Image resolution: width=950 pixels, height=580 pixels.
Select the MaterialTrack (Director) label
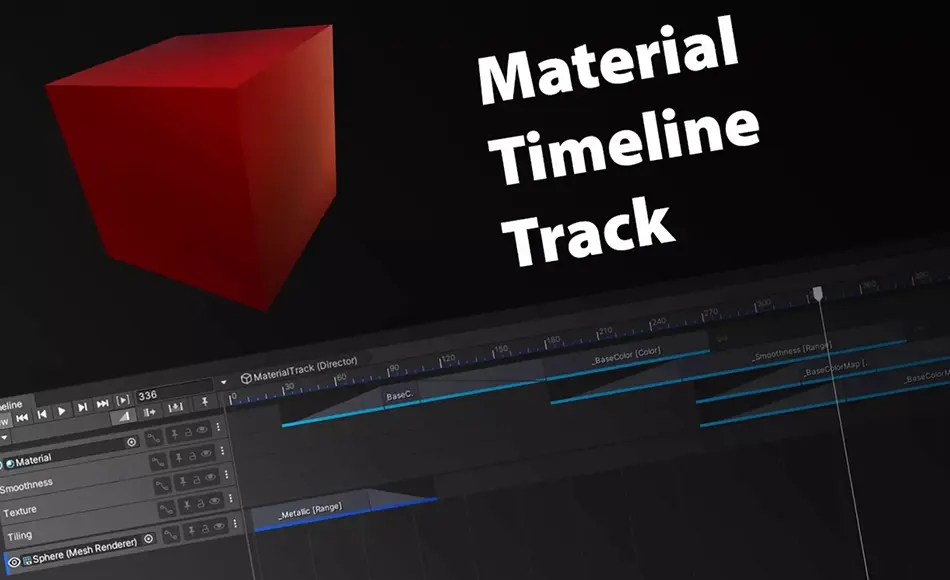[306, 368]
